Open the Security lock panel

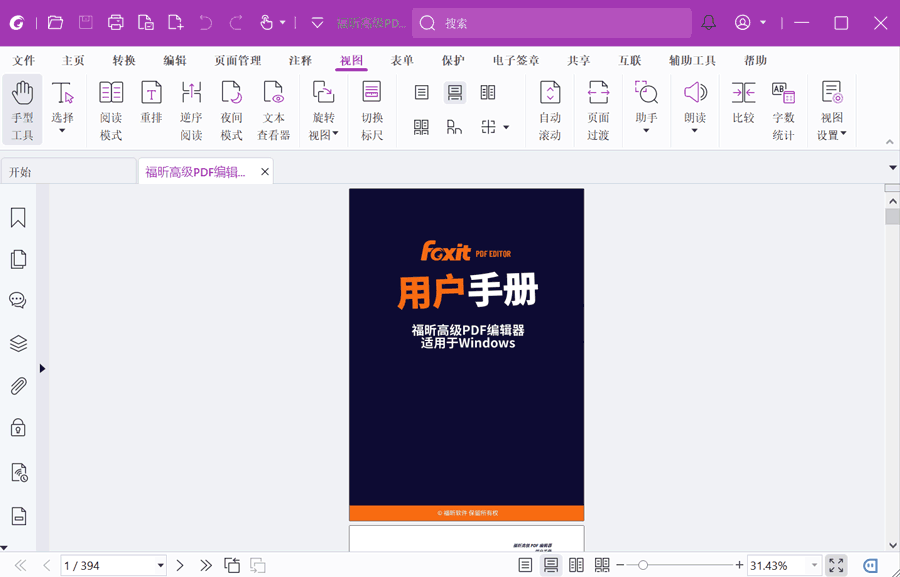(x=18, y=428)
